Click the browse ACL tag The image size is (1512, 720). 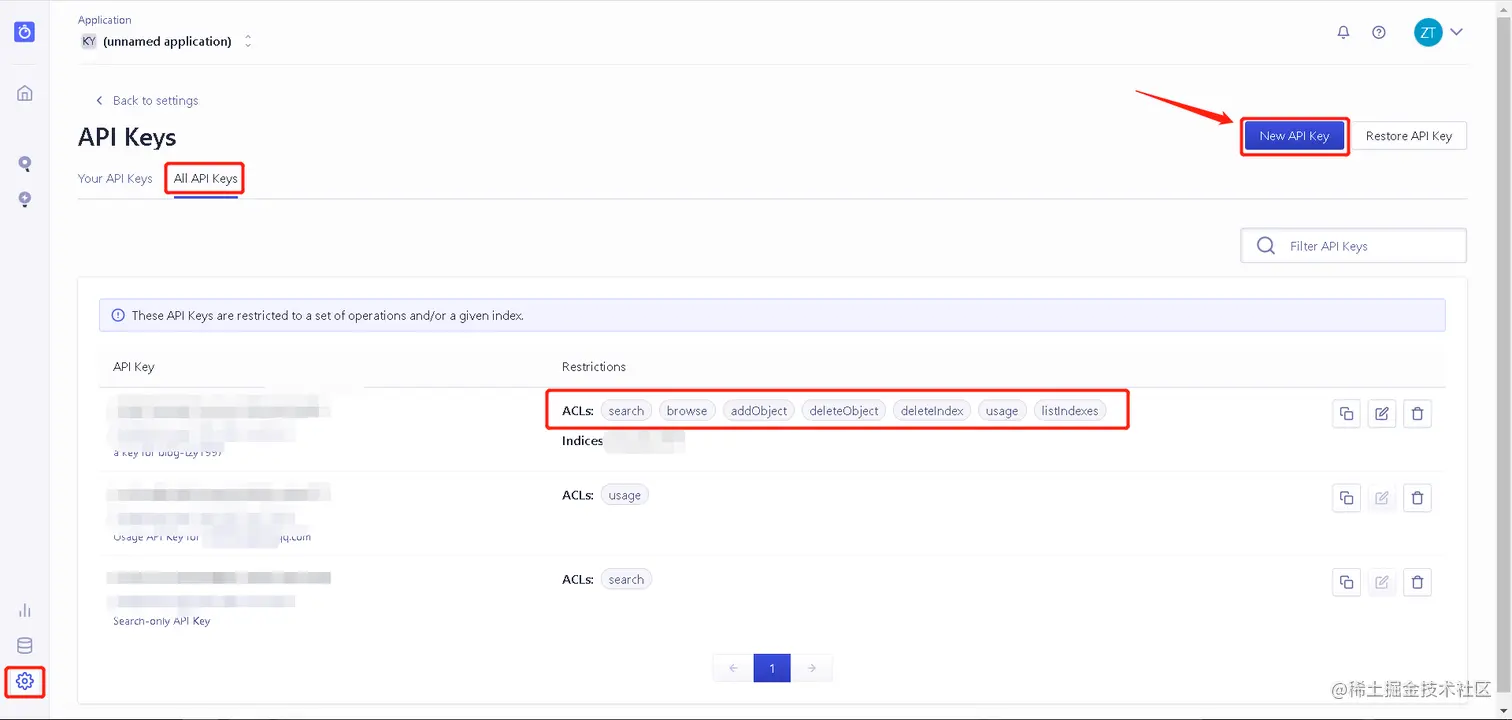[687, 411]
